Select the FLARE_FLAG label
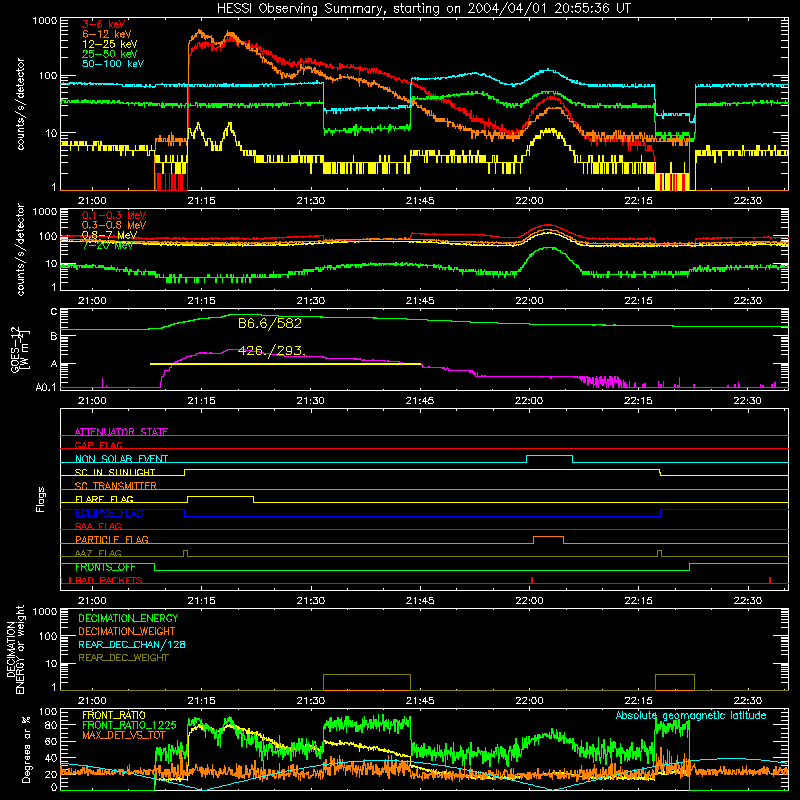This screenshot has width=800, height=800. point(104,499)
